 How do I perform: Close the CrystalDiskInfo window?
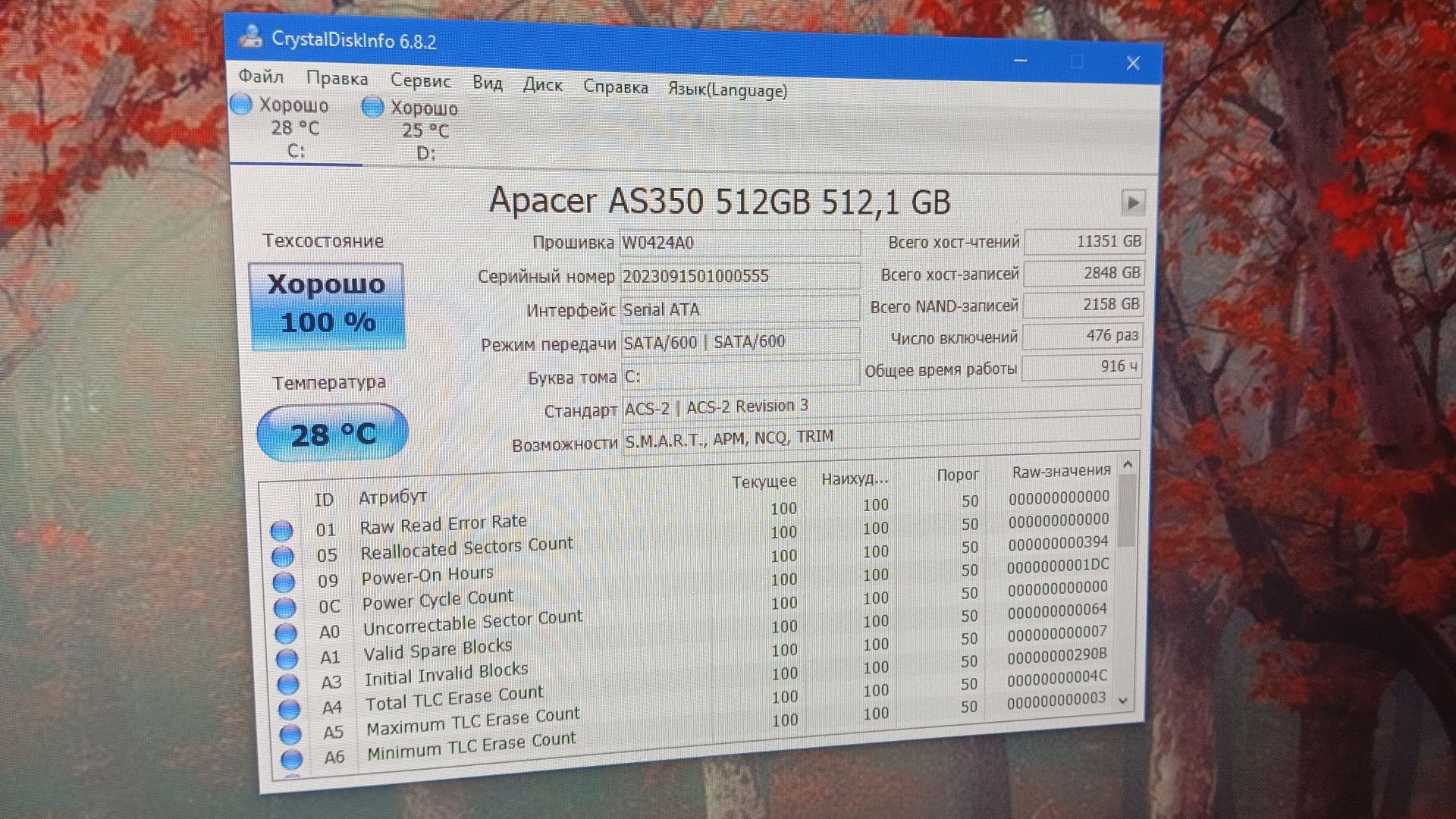1133,63
